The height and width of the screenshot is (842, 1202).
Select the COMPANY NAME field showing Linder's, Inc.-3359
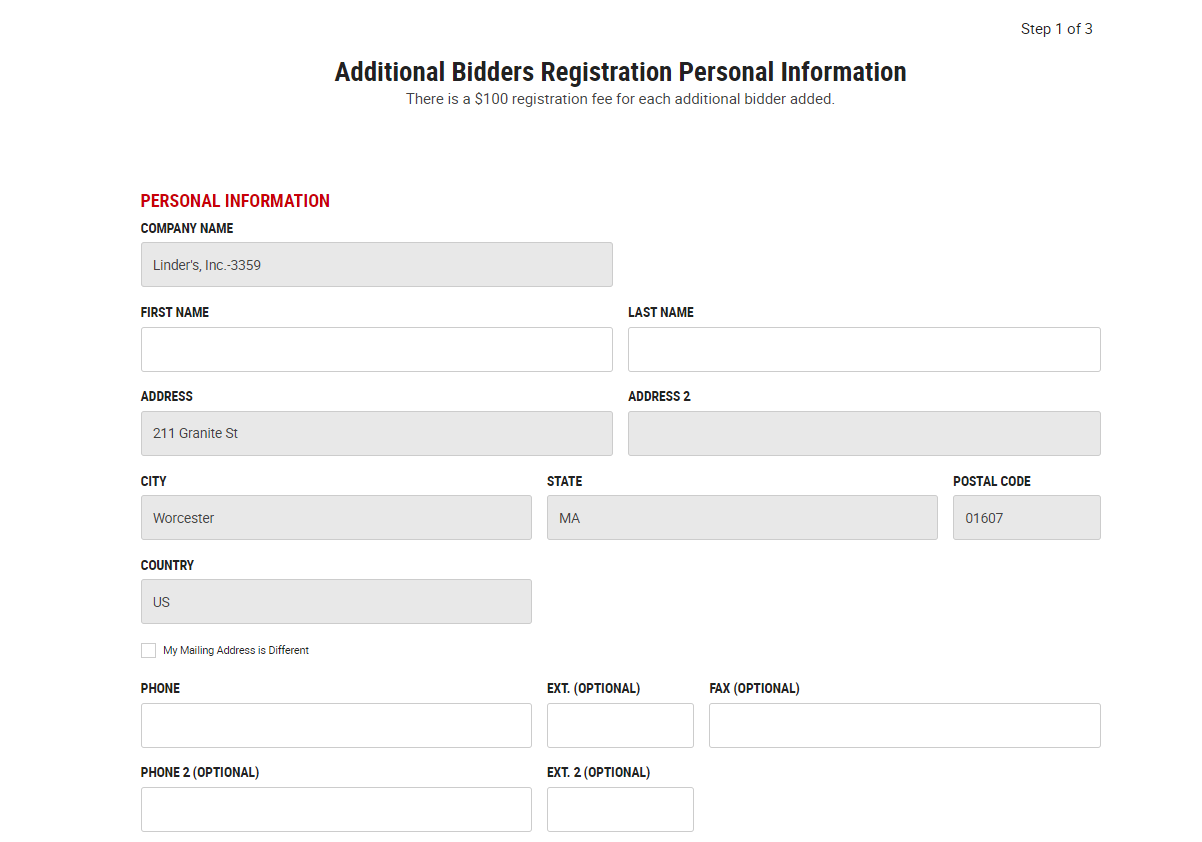[376, 264]
